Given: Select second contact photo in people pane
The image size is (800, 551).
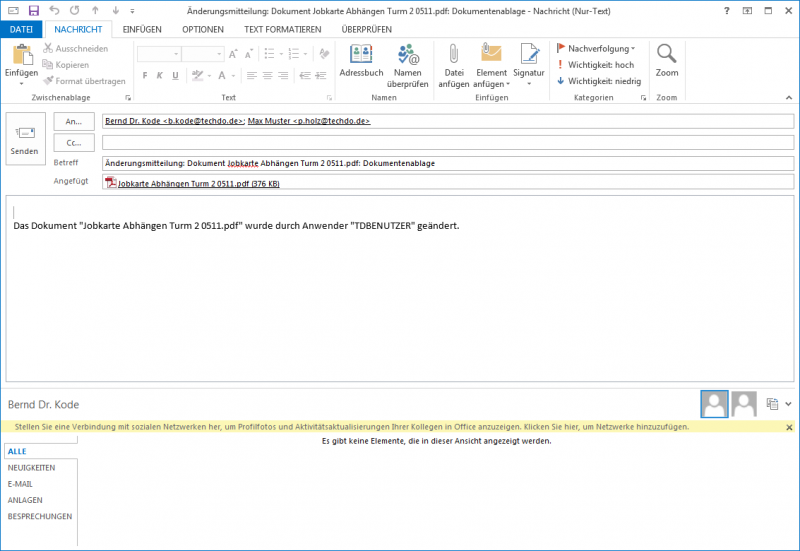Looking at the screenshot, I should 744,404.
